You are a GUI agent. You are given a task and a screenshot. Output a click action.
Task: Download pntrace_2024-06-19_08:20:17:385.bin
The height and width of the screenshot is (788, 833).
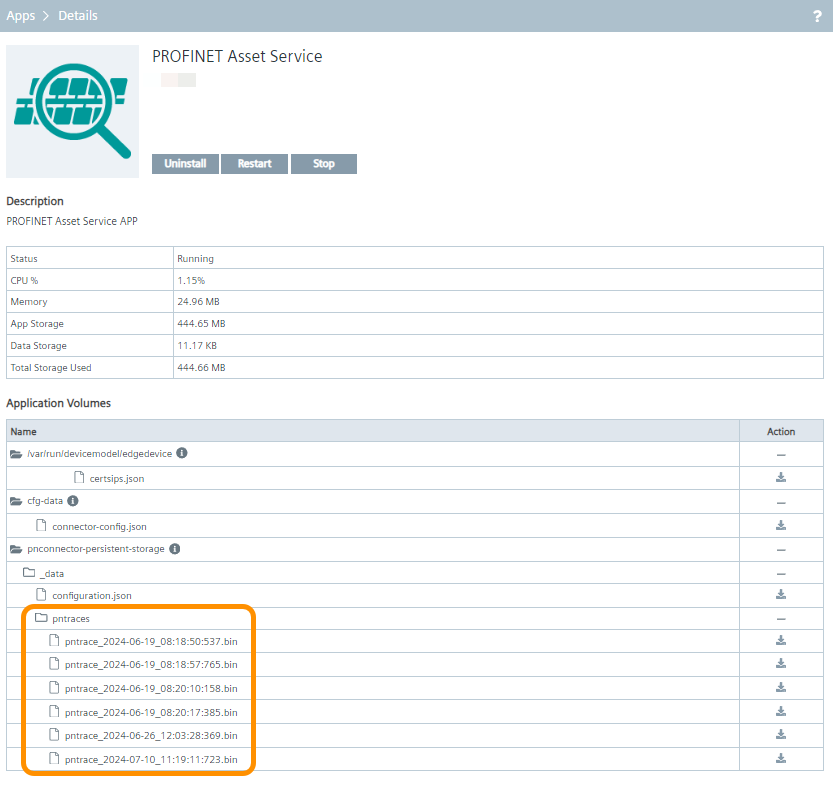click(x=780, y=711)
